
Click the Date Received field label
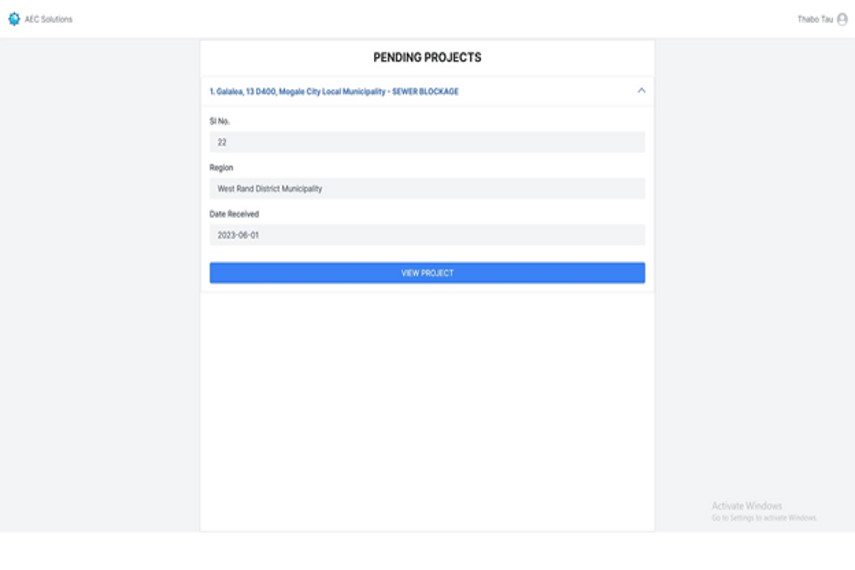pos(234,214)
